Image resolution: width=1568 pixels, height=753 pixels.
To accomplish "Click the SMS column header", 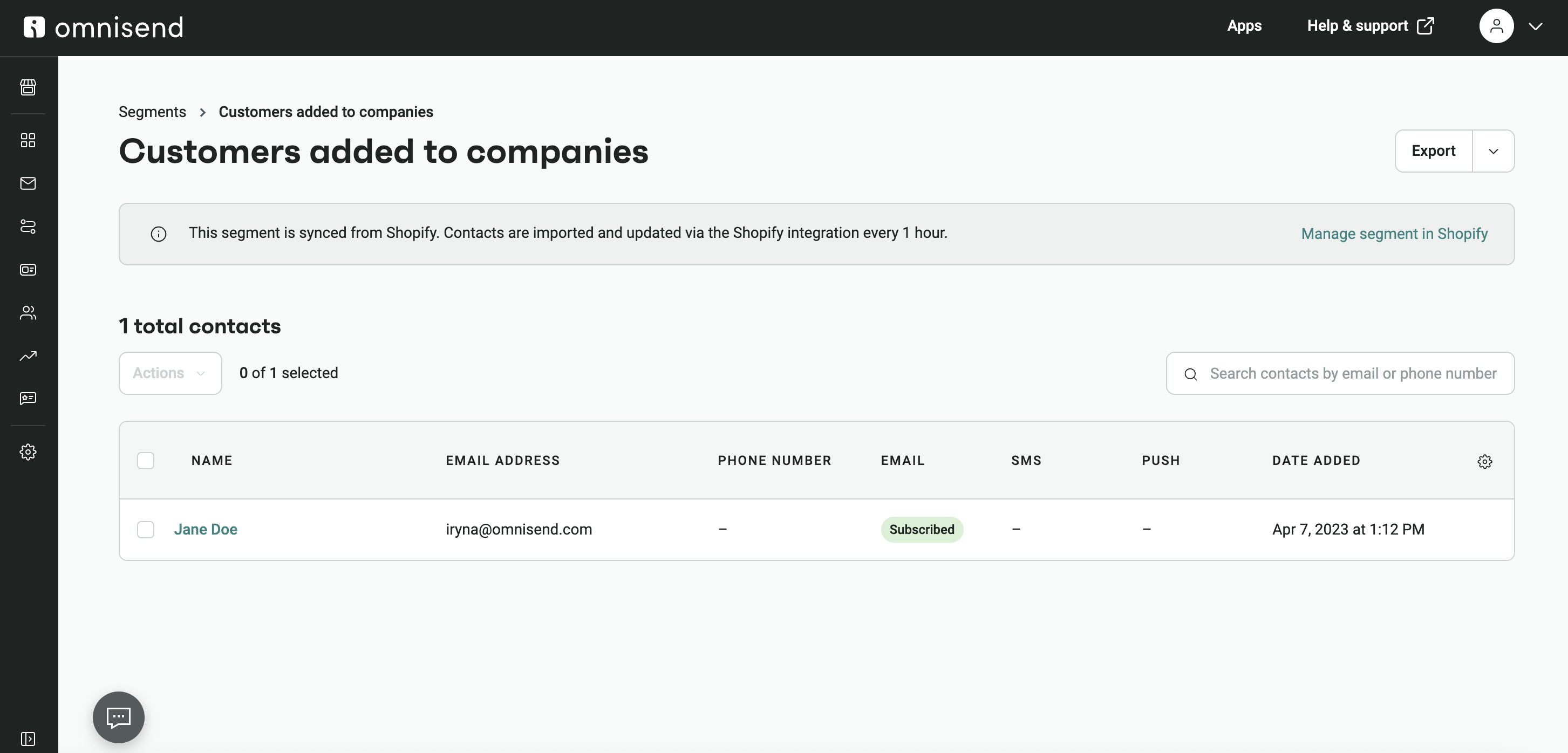I will [x=1026, y=461].
